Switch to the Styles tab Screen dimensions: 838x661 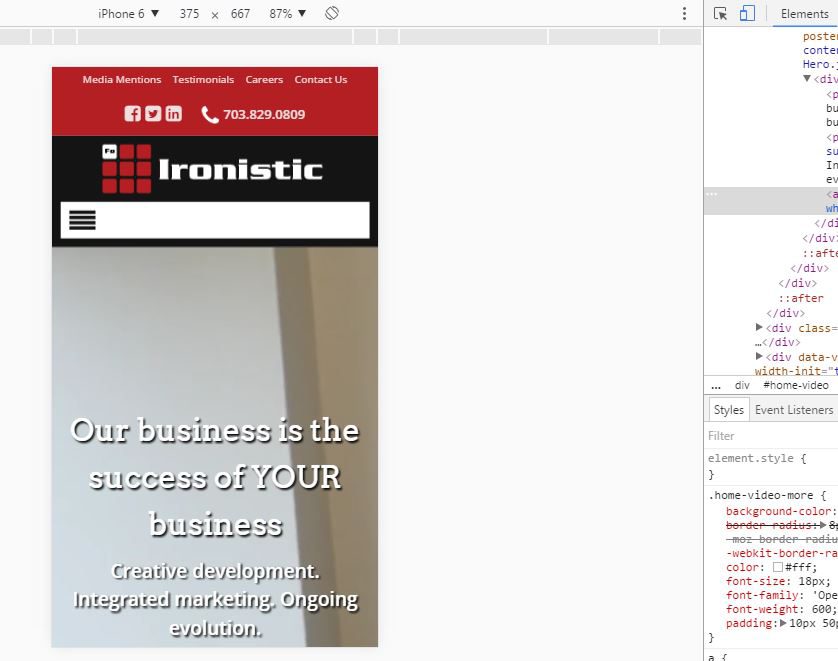coord(728,410)
